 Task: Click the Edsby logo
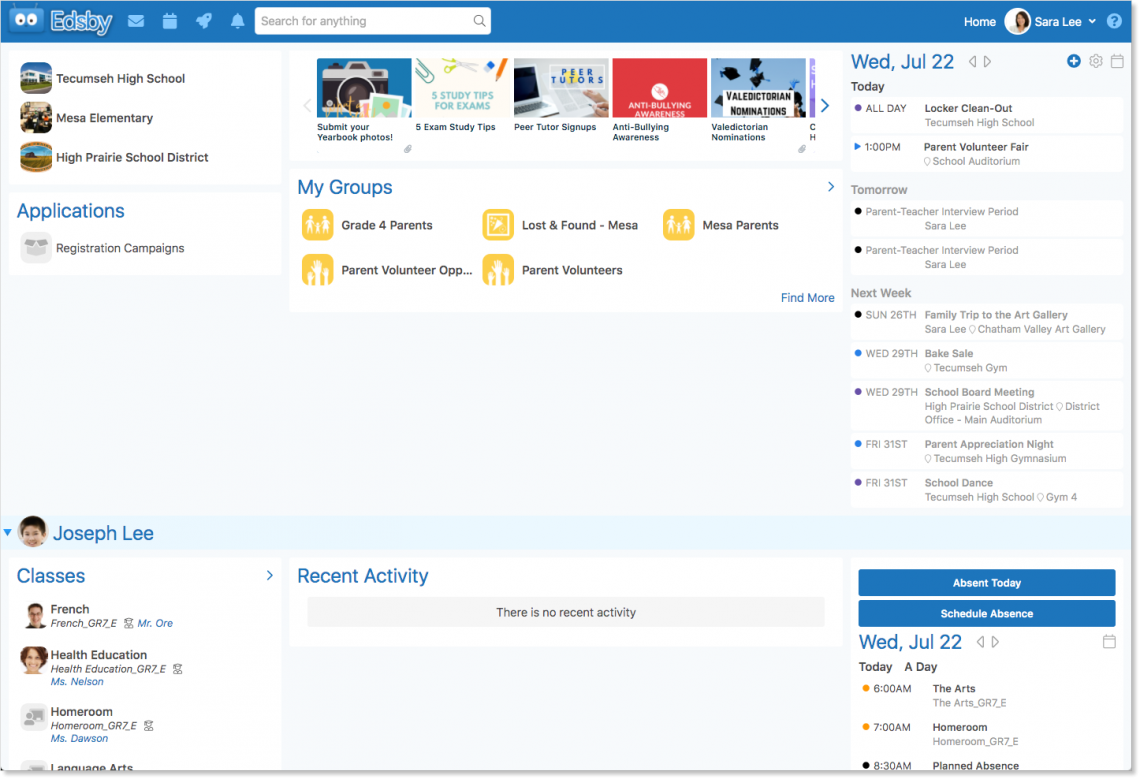60,21
